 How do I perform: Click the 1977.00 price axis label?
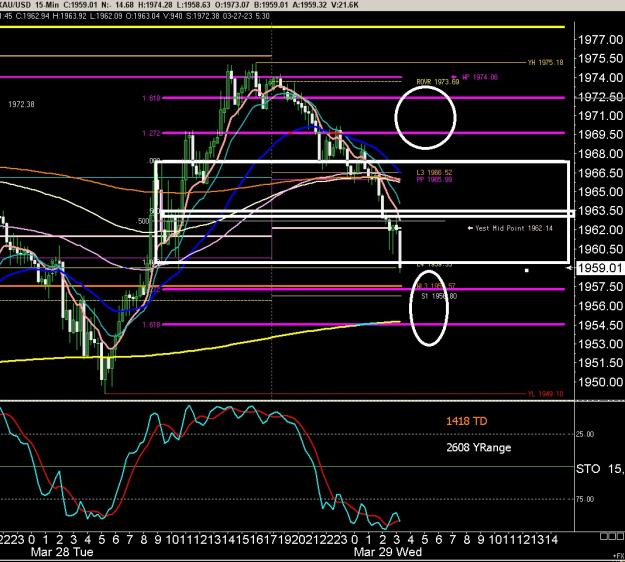pos(600,39)
